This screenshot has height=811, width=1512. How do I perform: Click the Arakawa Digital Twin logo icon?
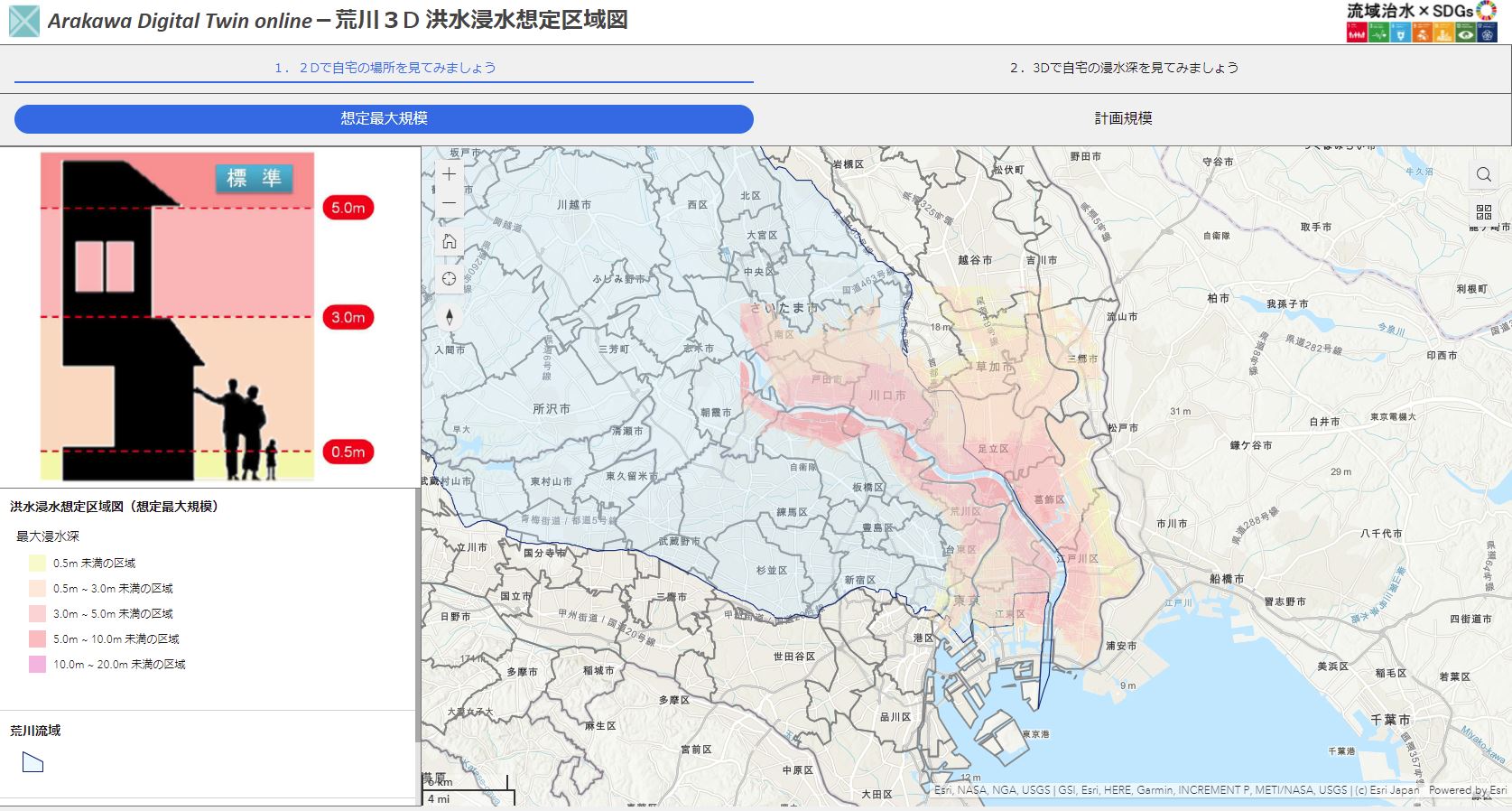tap(24, 21)
